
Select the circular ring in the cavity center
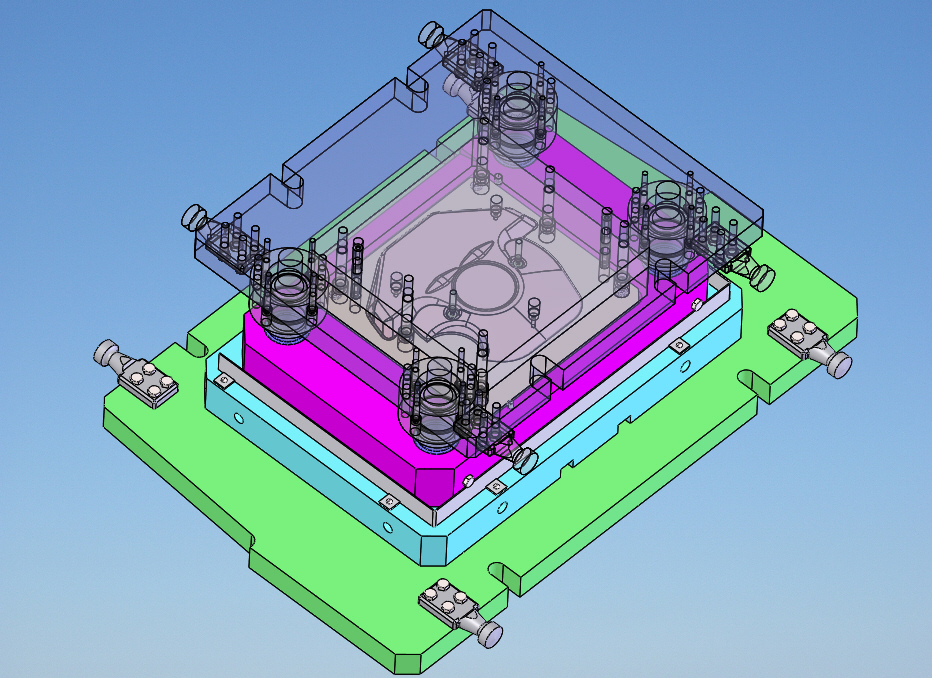tap(484, 286)
